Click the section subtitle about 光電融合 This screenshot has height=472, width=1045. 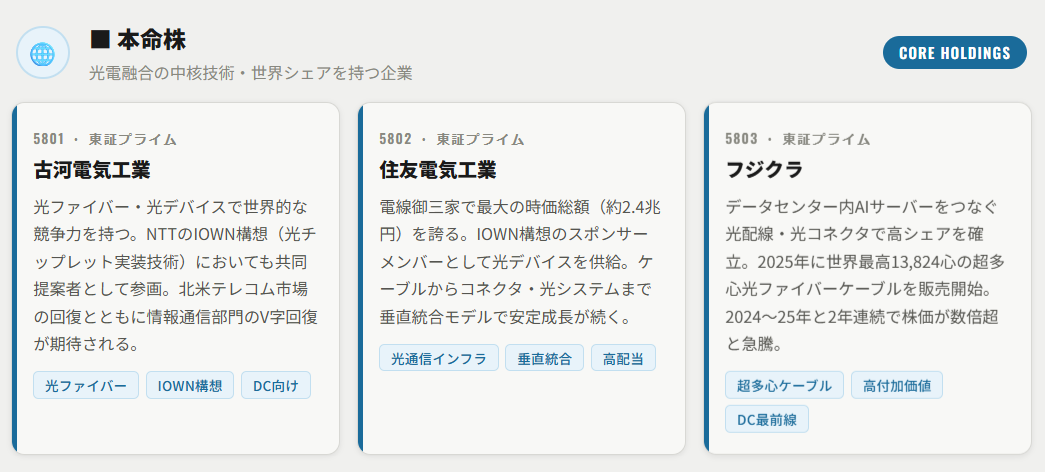click(251, 73)
